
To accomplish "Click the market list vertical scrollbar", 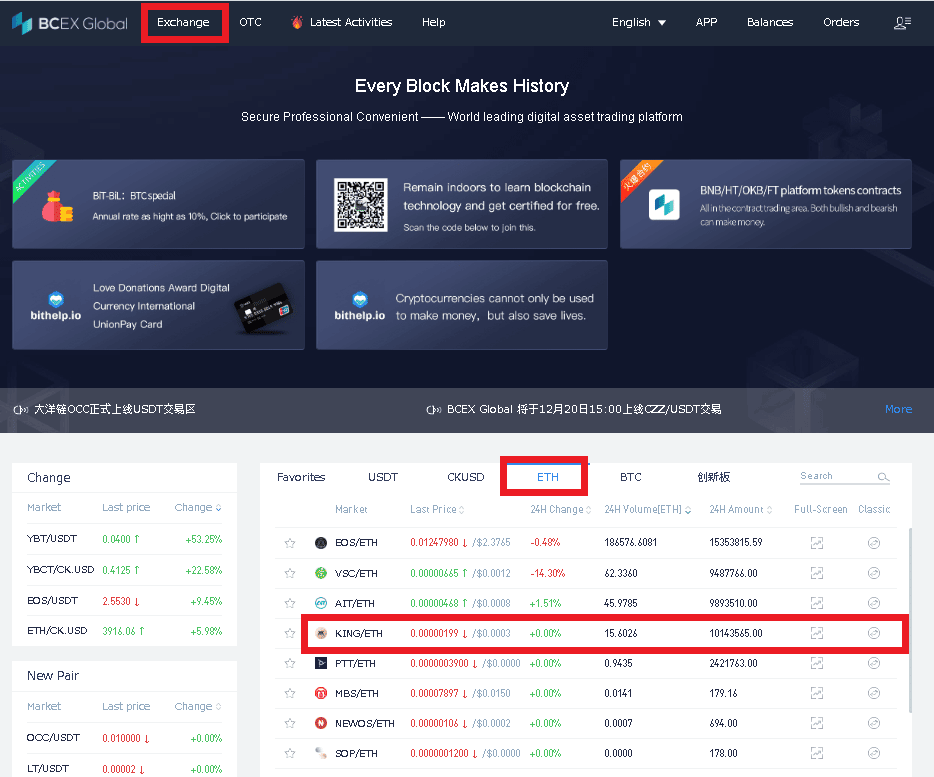I will pyautogui.click(x=910, y=620).
